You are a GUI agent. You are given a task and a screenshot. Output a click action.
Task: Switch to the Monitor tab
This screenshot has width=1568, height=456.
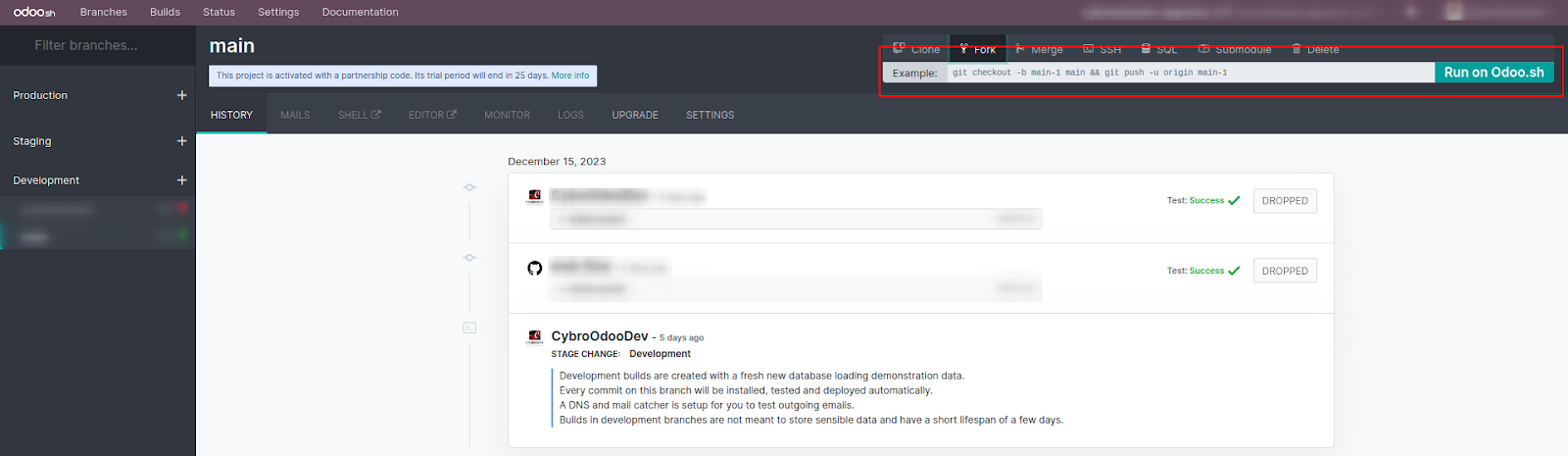pos(507,115)
